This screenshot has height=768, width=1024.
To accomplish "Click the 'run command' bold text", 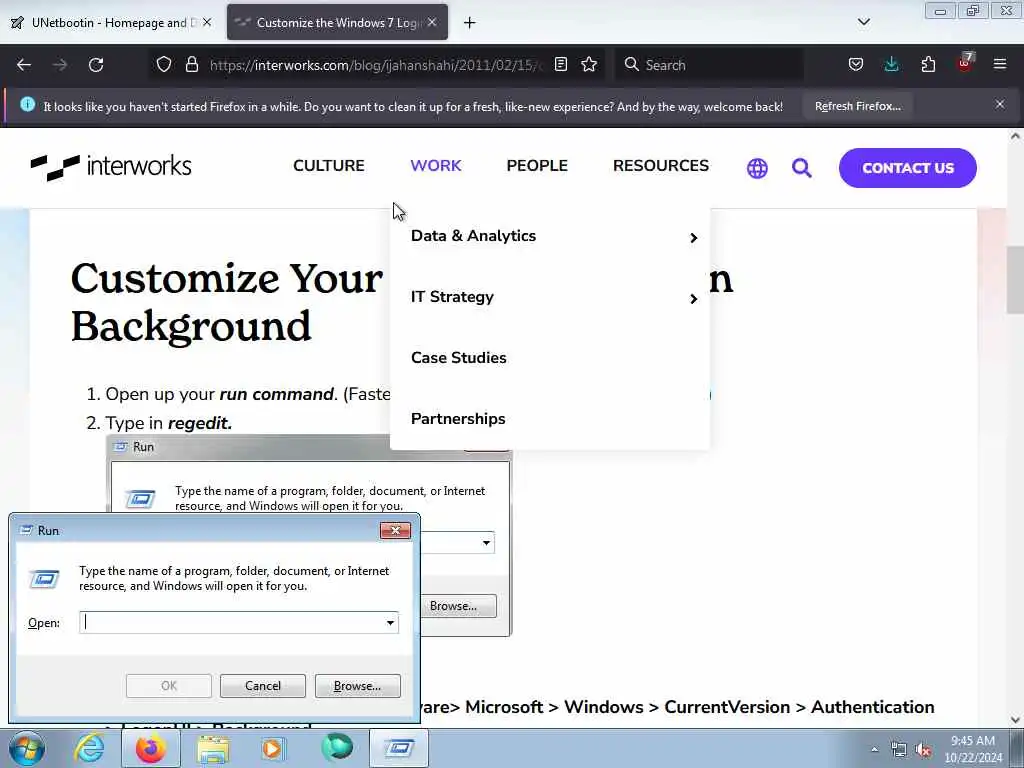I will (277, 394).
